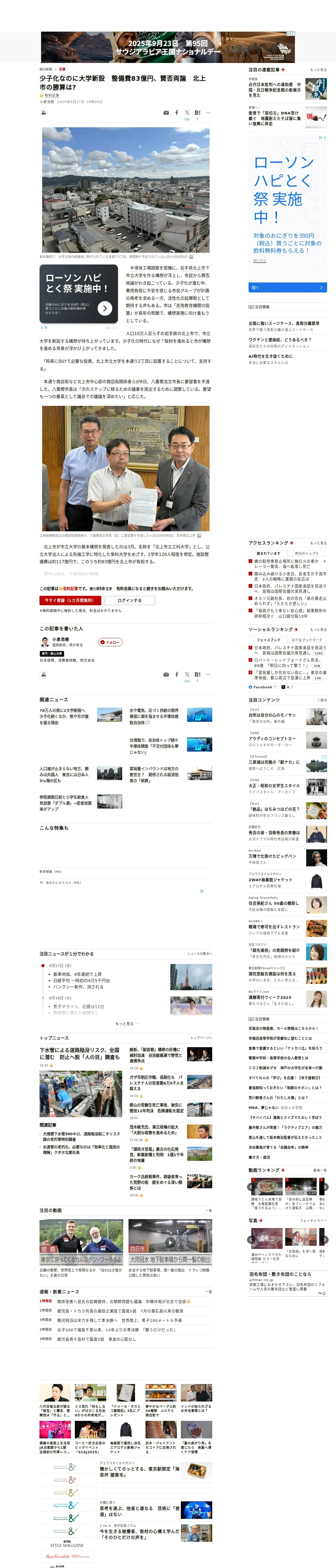
Task: Click the red arrow beside 動画ランキング
Action: tap(282, 1170)
